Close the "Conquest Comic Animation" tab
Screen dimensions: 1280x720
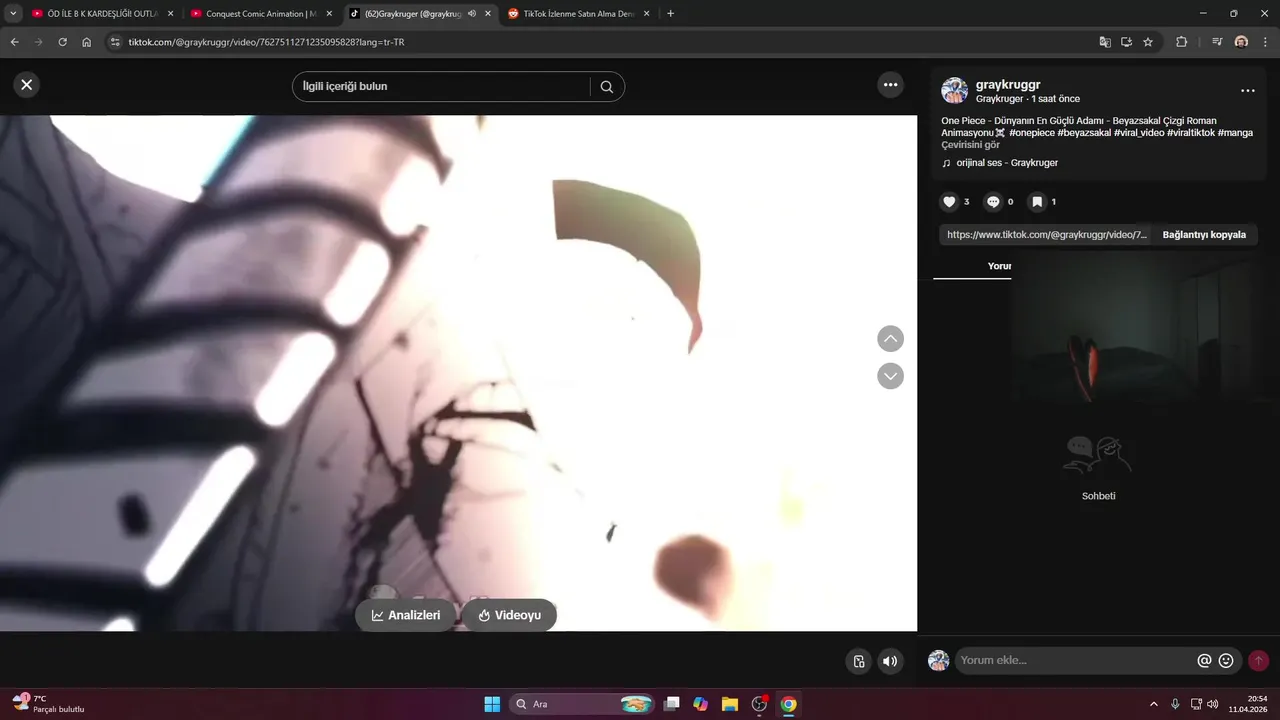(329, 14)
